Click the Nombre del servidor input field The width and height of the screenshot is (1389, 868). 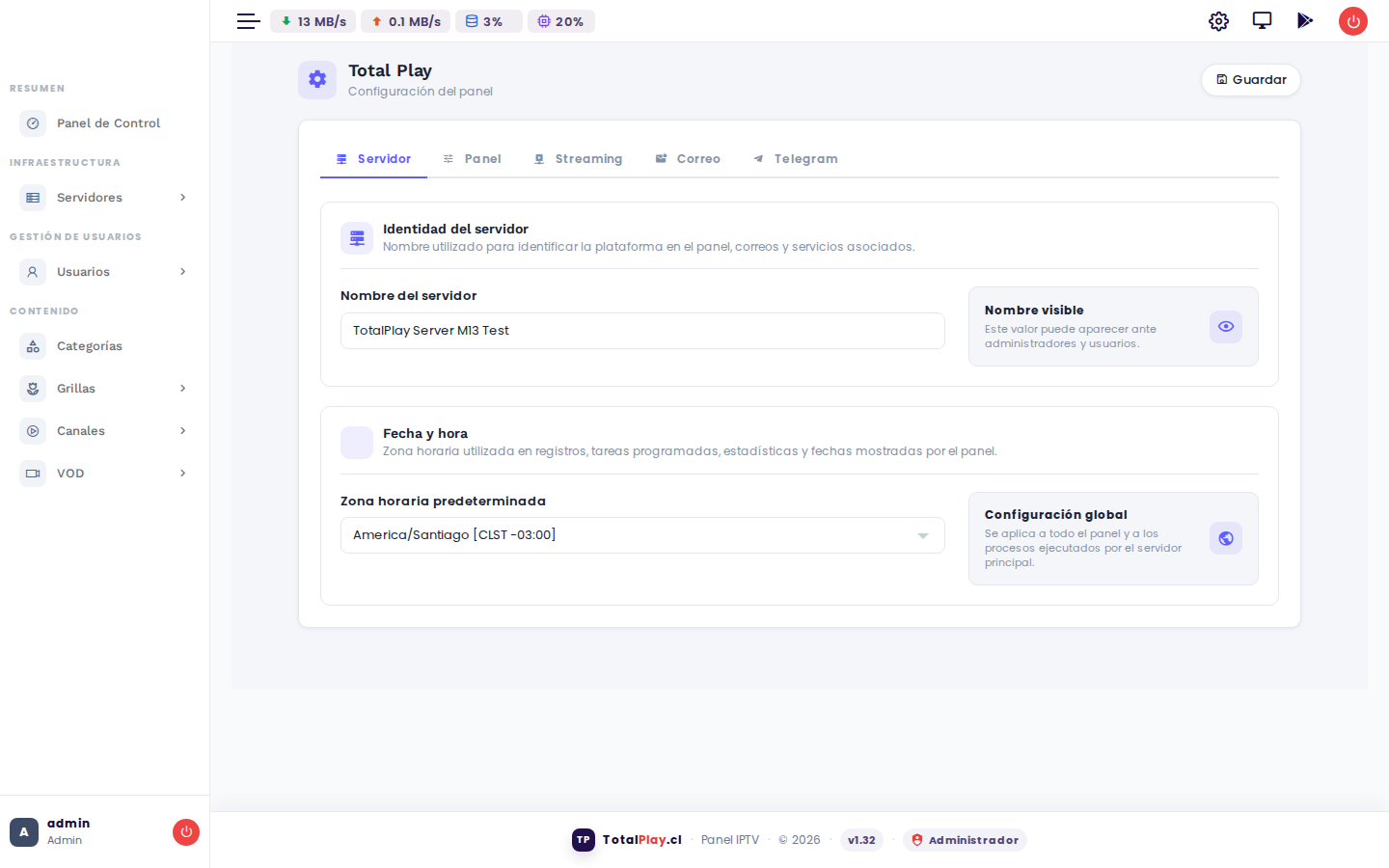tap(642, 331)
